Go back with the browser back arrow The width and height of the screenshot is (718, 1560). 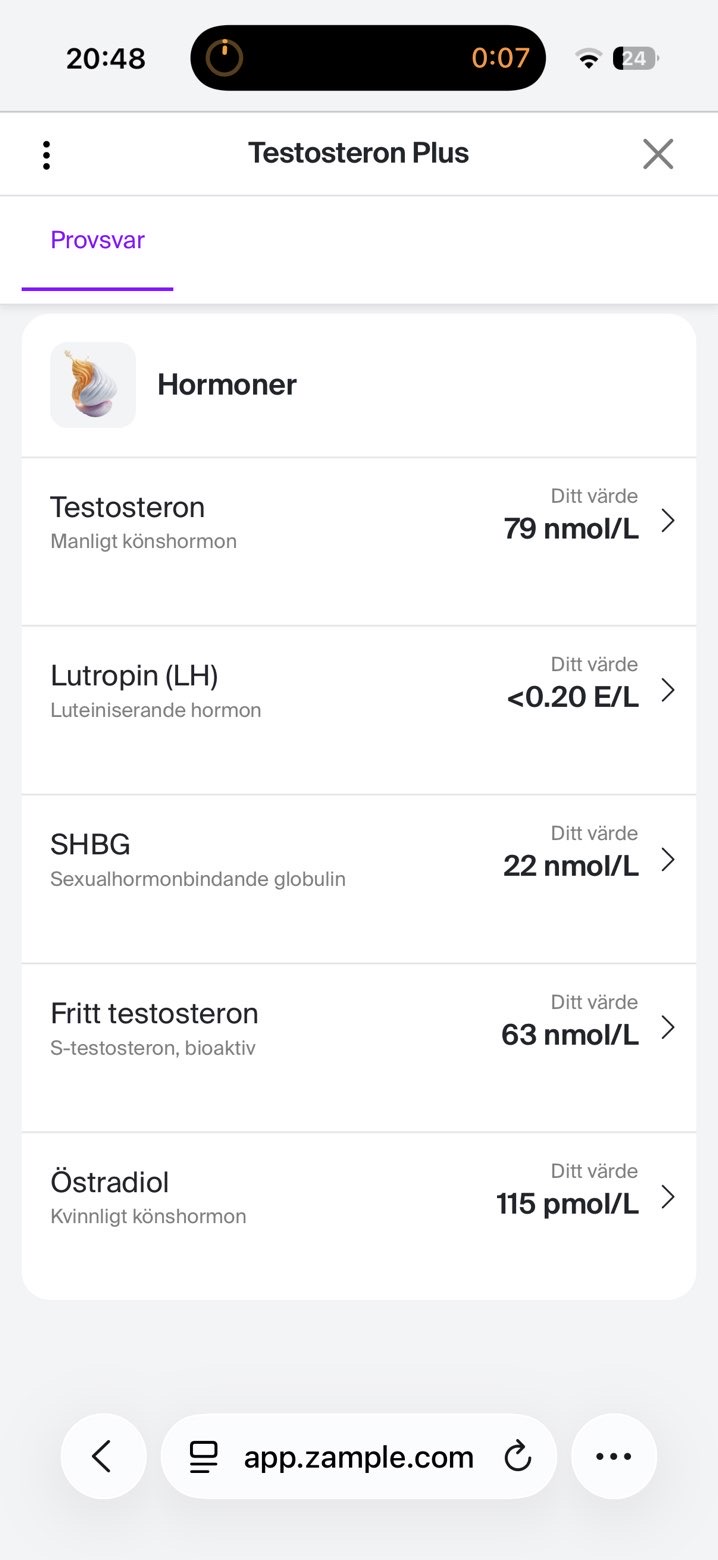click(103, 1456)
